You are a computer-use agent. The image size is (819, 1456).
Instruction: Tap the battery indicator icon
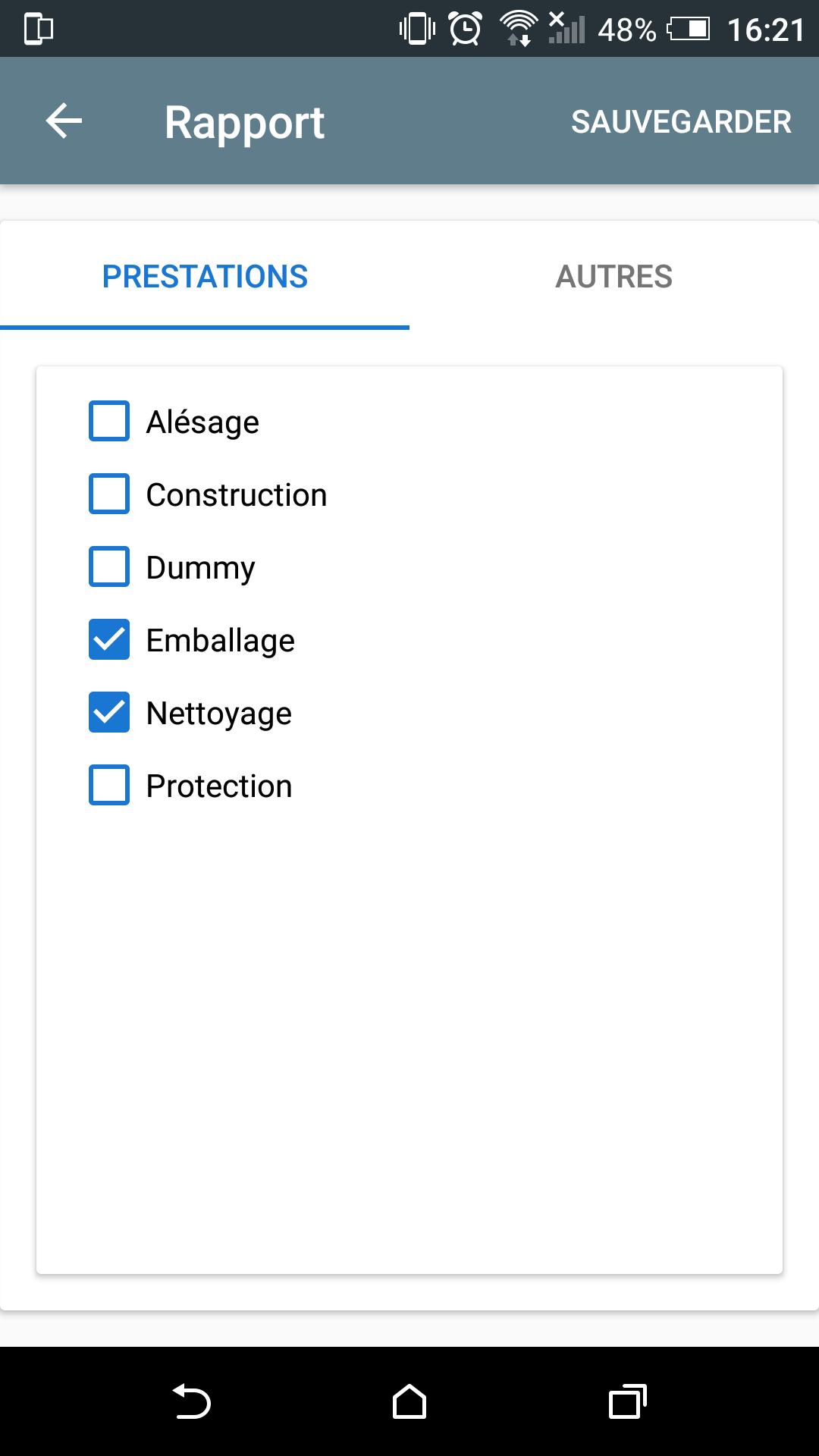[689, 29]
